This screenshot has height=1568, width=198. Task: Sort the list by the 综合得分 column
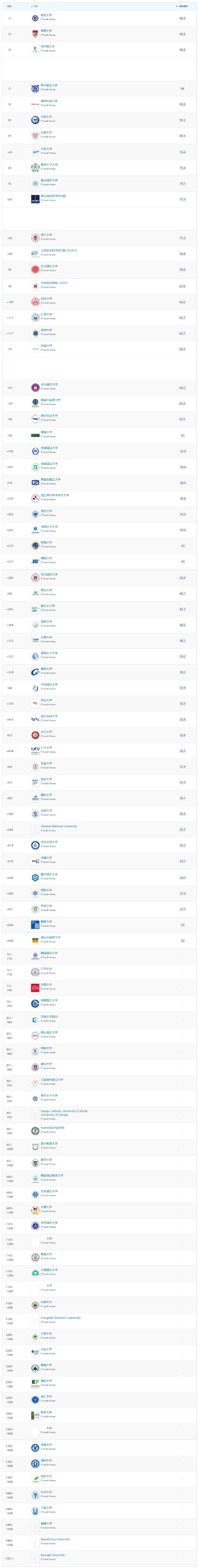tap(182, 6)
